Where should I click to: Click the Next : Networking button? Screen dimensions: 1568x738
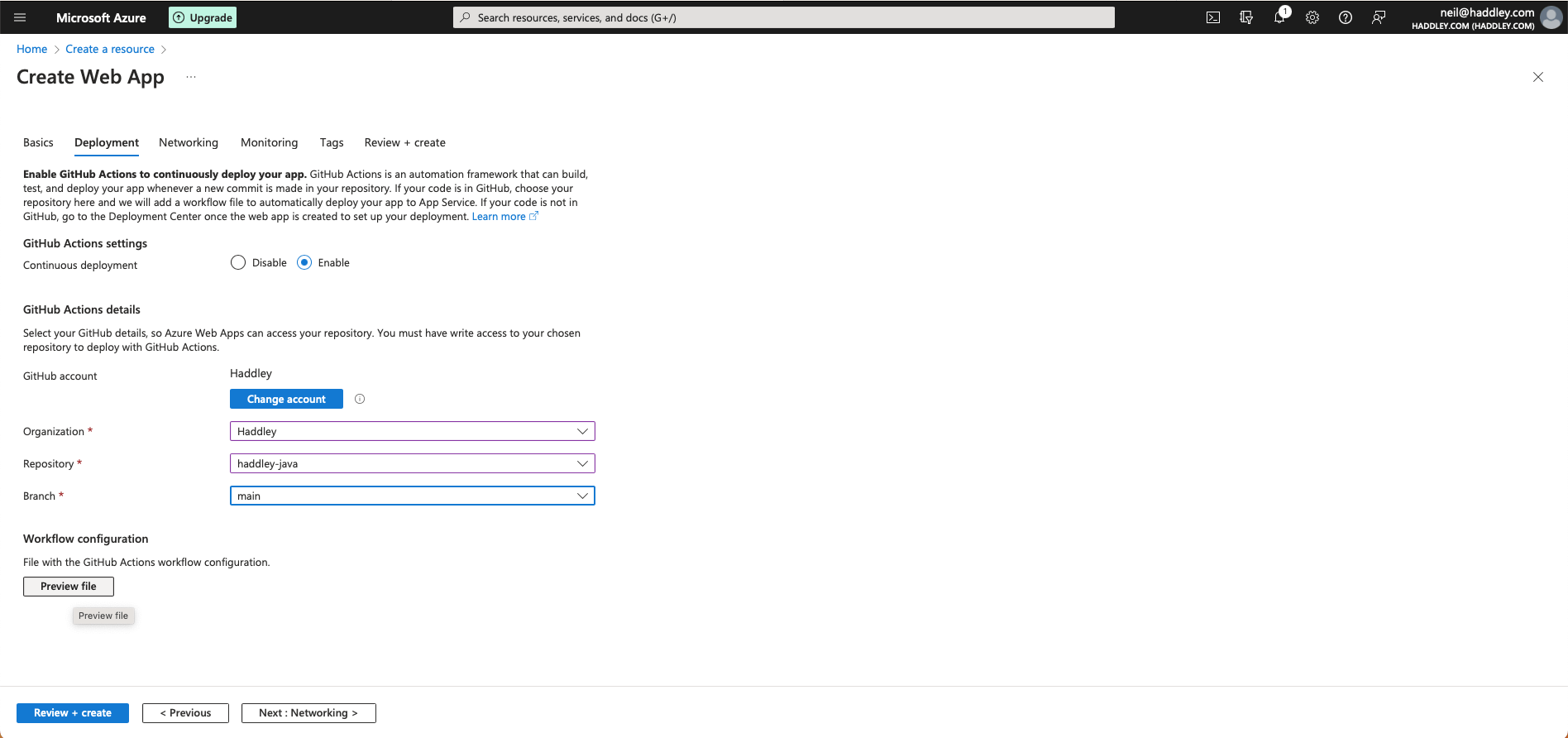[x=308, y=713]
